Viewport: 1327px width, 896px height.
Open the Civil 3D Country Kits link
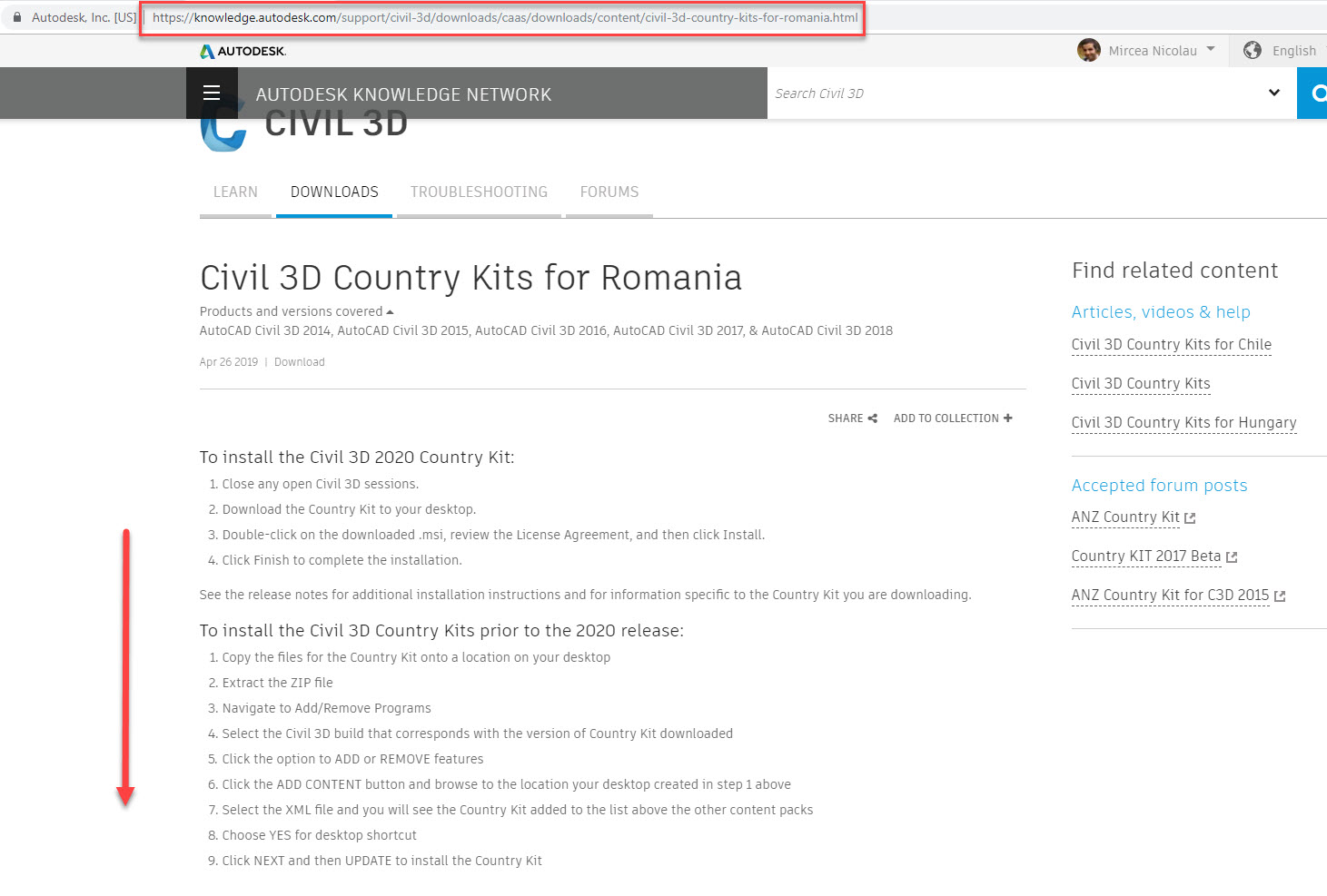tap(1140, 384)
